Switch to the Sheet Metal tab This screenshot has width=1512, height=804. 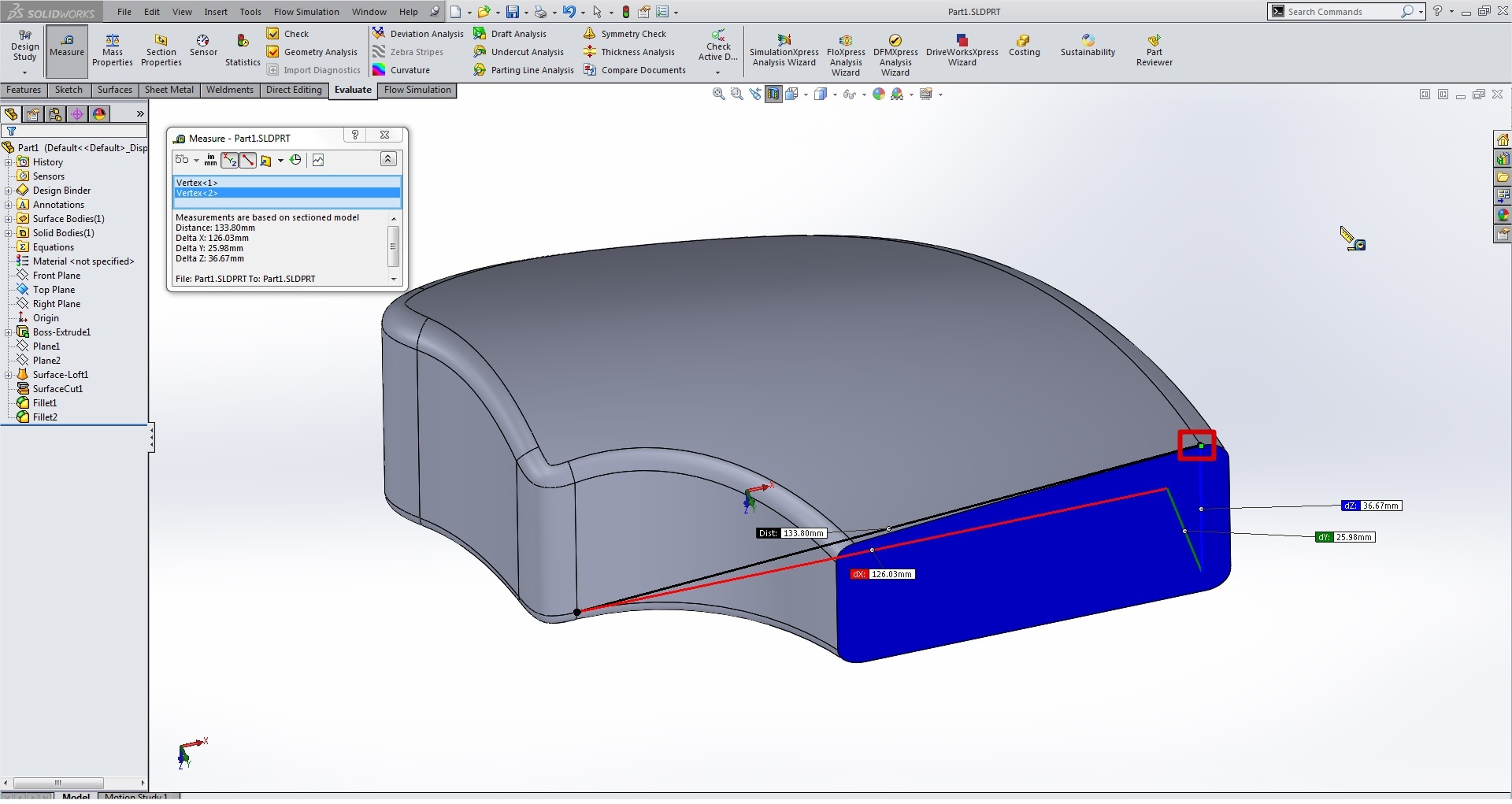point(169,90)
